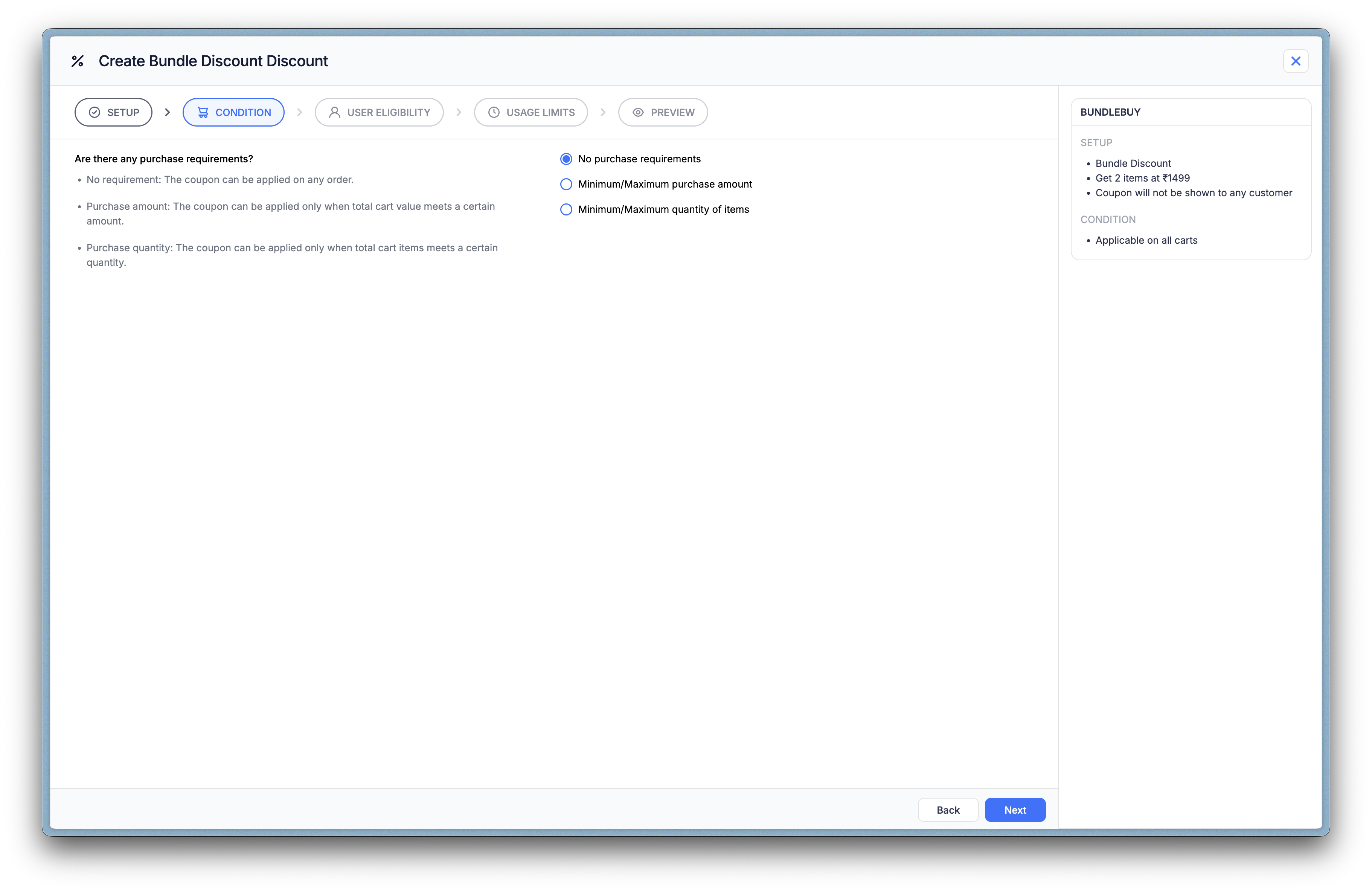Screen dimensions: 1372x892
Task: Click chevron between Condition and User Eligibility
Action: [x=300, y=112]
